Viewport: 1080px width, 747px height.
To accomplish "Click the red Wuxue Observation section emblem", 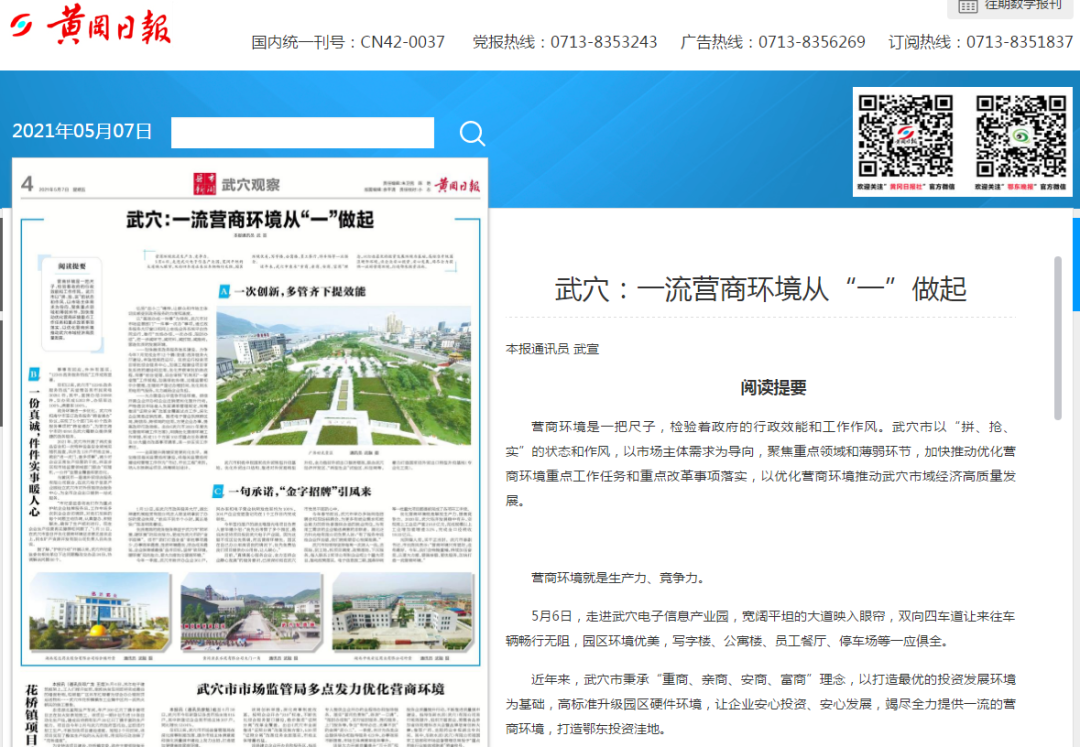I will coord(204,184).
